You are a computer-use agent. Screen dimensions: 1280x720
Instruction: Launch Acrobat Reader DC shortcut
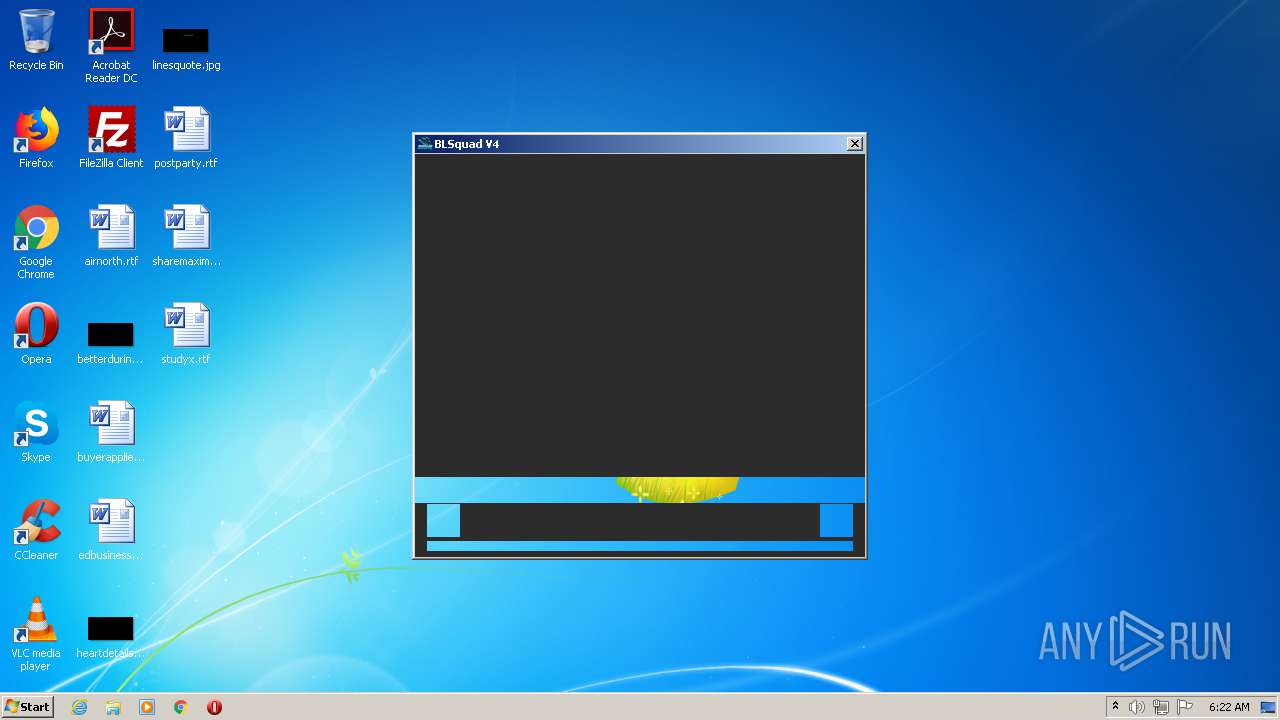(x=111, y=46)
